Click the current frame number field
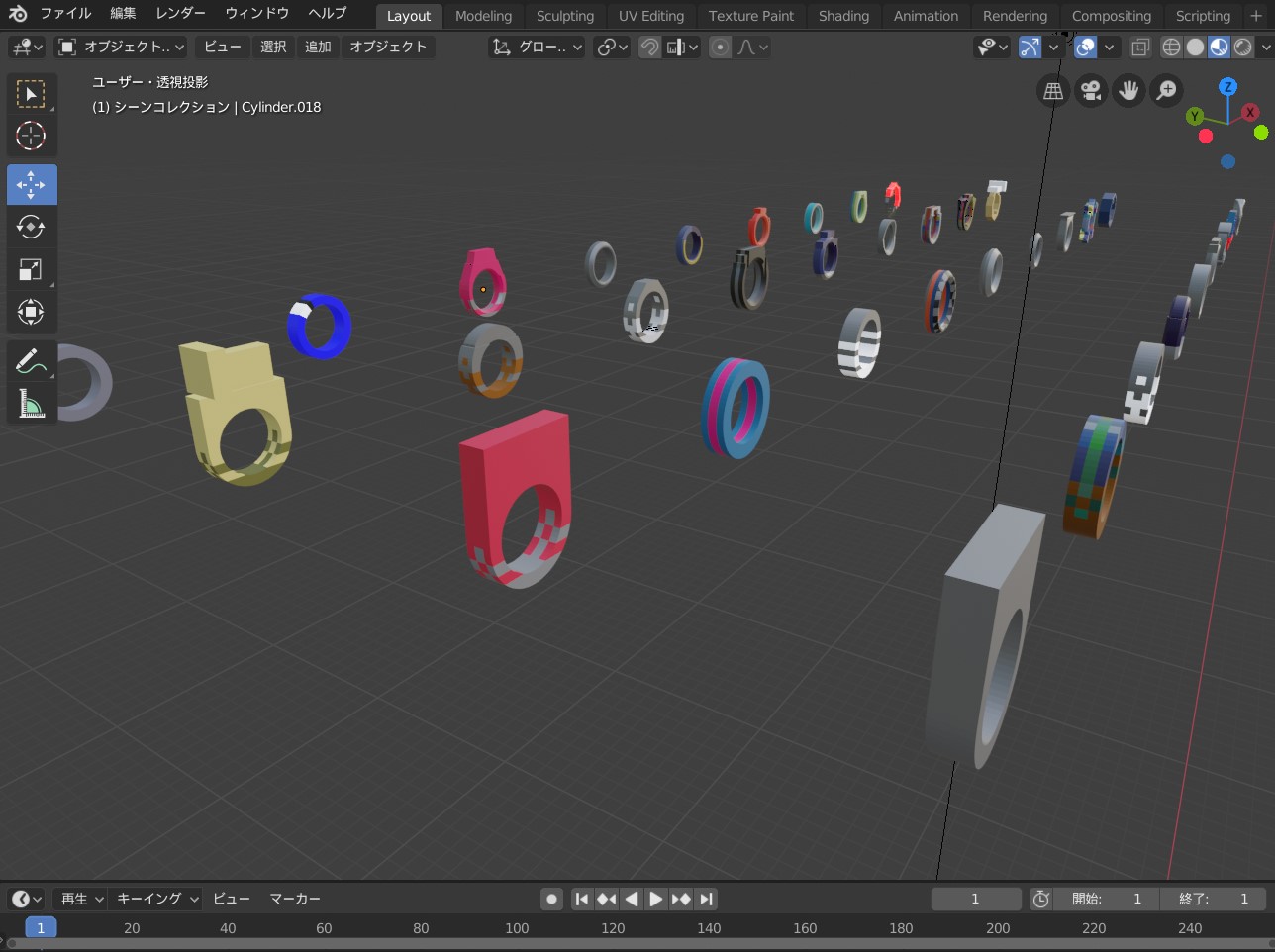This screenshot has height=952, width=1275. [975, 899]
